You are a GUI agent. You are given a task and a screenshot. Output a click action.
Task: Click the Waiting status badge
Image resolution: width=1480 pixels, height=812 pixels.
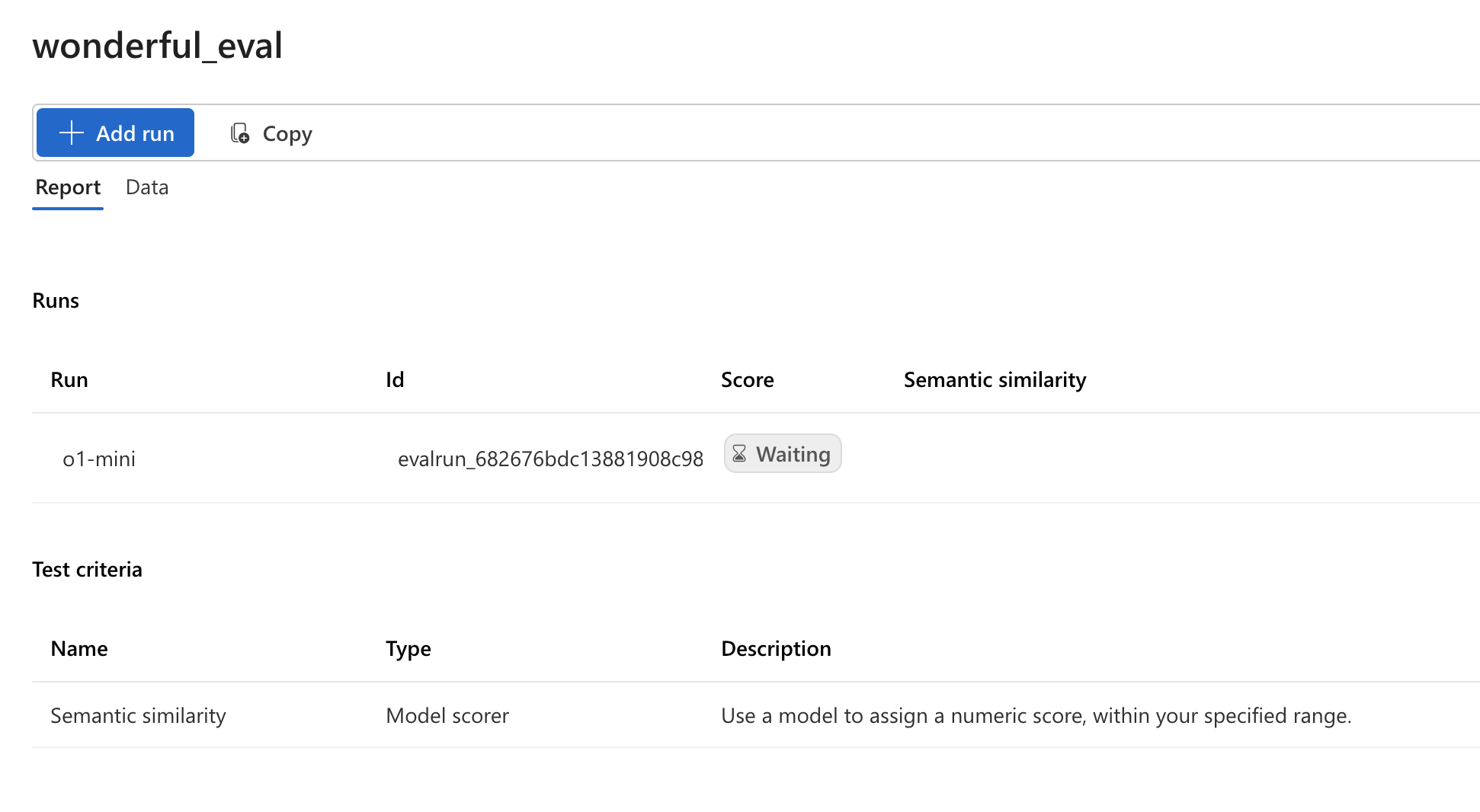pos(783,454)
